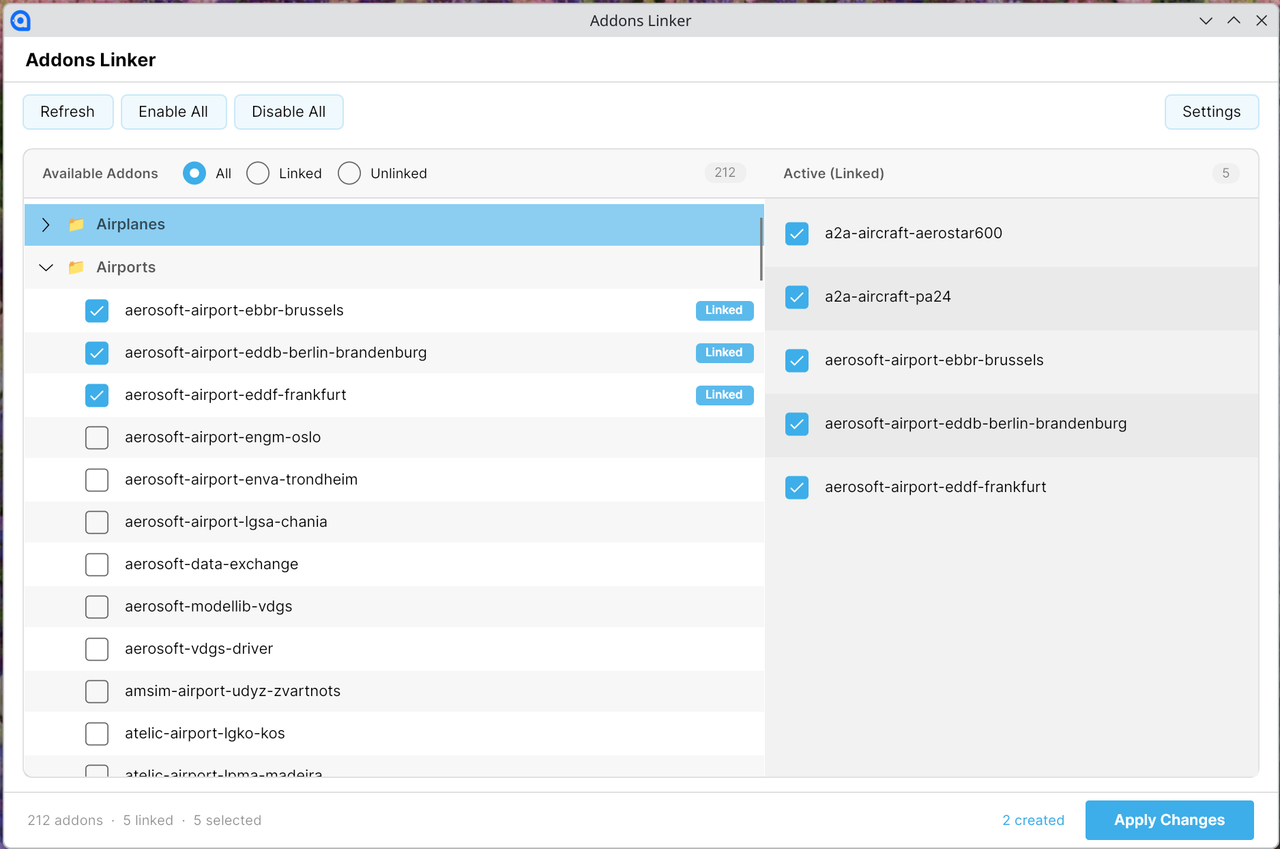Collapse the Airports folder chevron
This screenshot has height=849, width=1280.
[45, 268]
